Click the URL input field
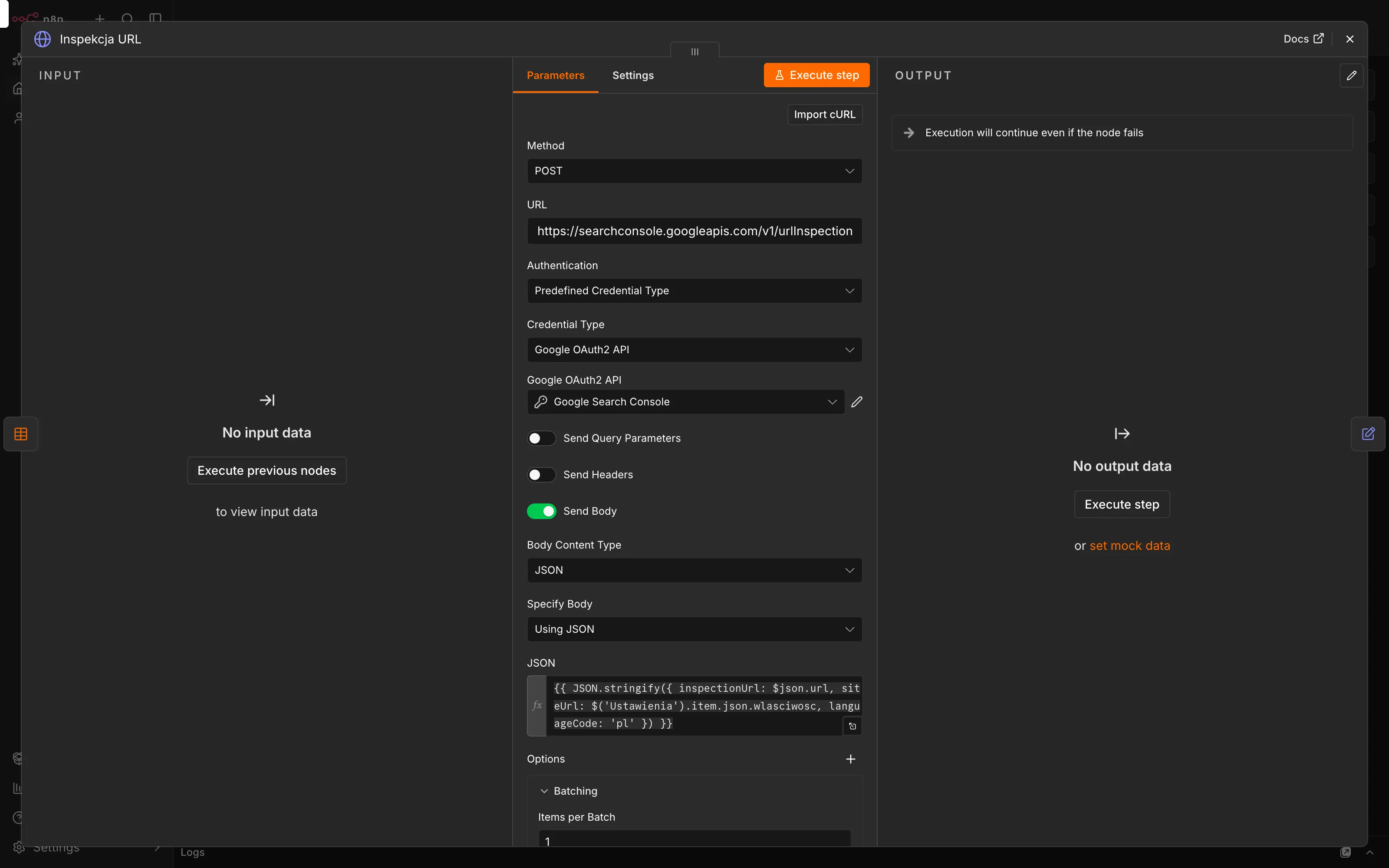1389x868 pixels. click(x=694, y=231)
